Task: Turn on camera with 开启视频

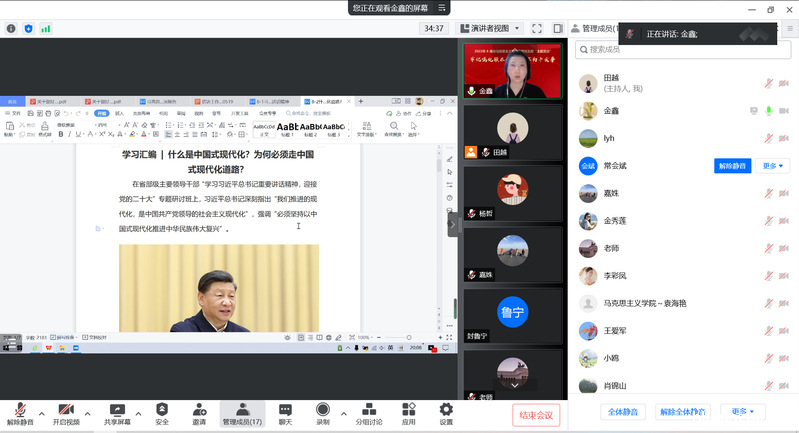Action: pyautogui.click(x=67, y=410)
